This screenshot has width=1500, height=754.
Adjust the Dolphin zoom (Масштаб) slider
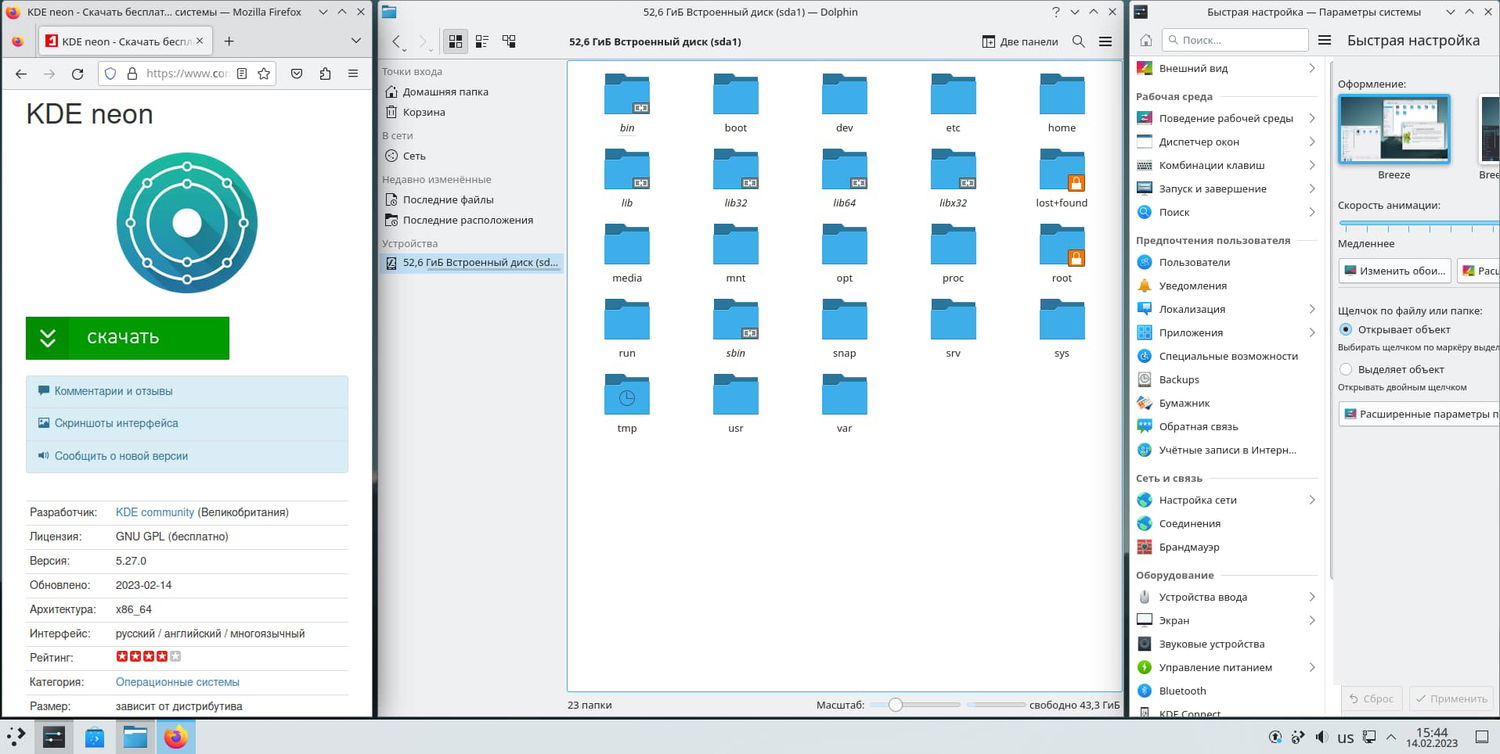click(915, 705)
